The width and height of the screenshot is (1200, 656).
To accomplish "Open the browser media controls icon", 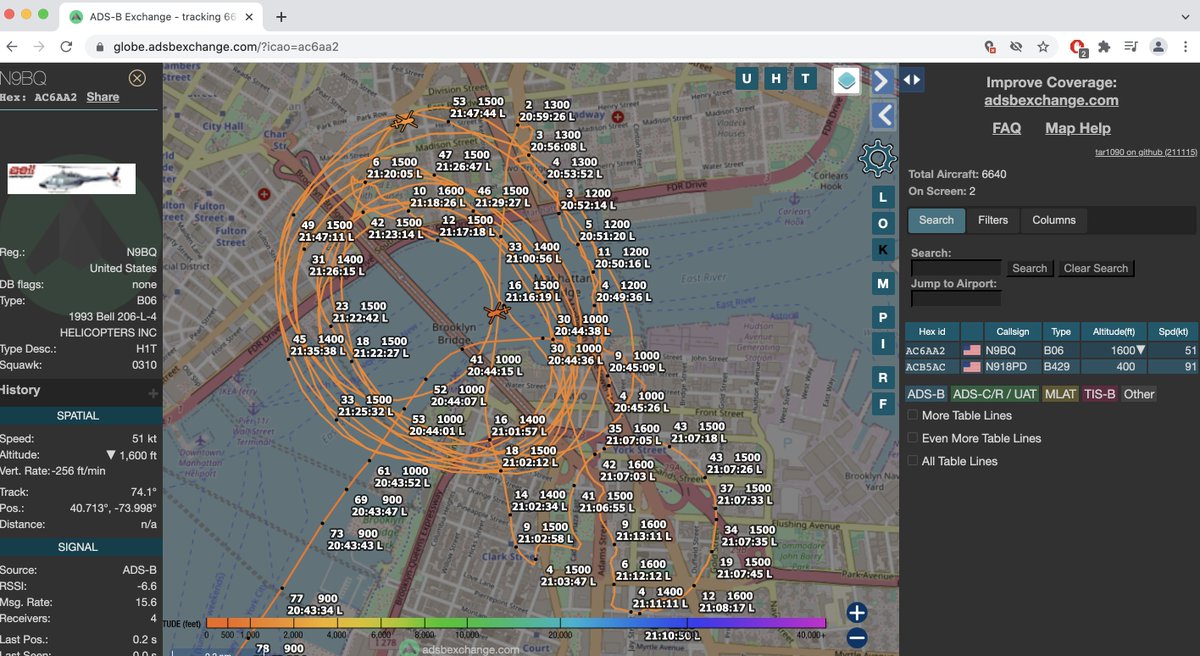I will click(x=1131, y=46).
